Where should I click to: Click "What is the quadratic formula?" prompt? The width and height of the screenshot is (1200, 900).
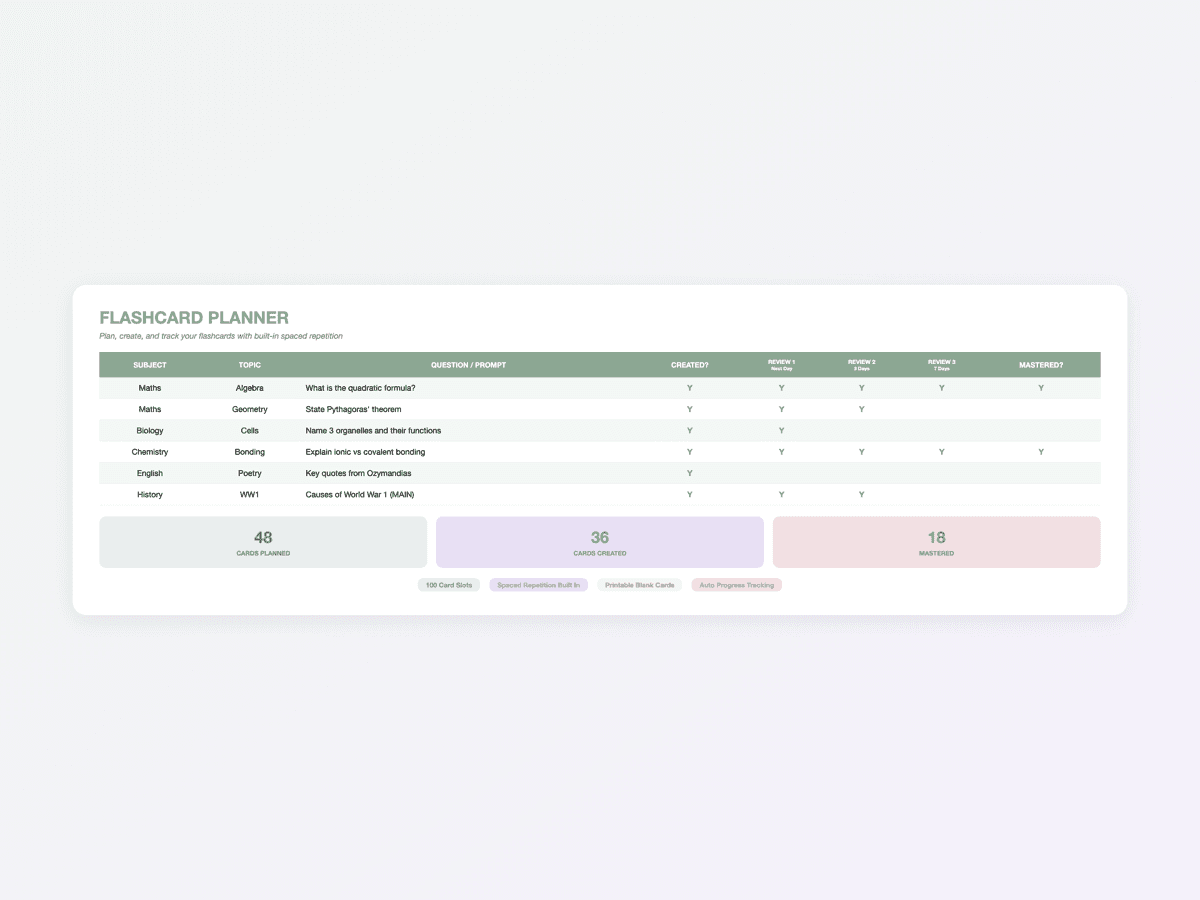(360, 388)
